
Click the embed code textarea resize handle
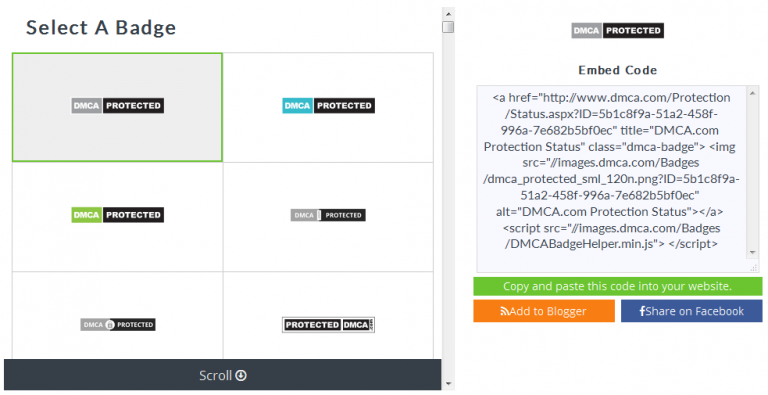coord(754,268)
